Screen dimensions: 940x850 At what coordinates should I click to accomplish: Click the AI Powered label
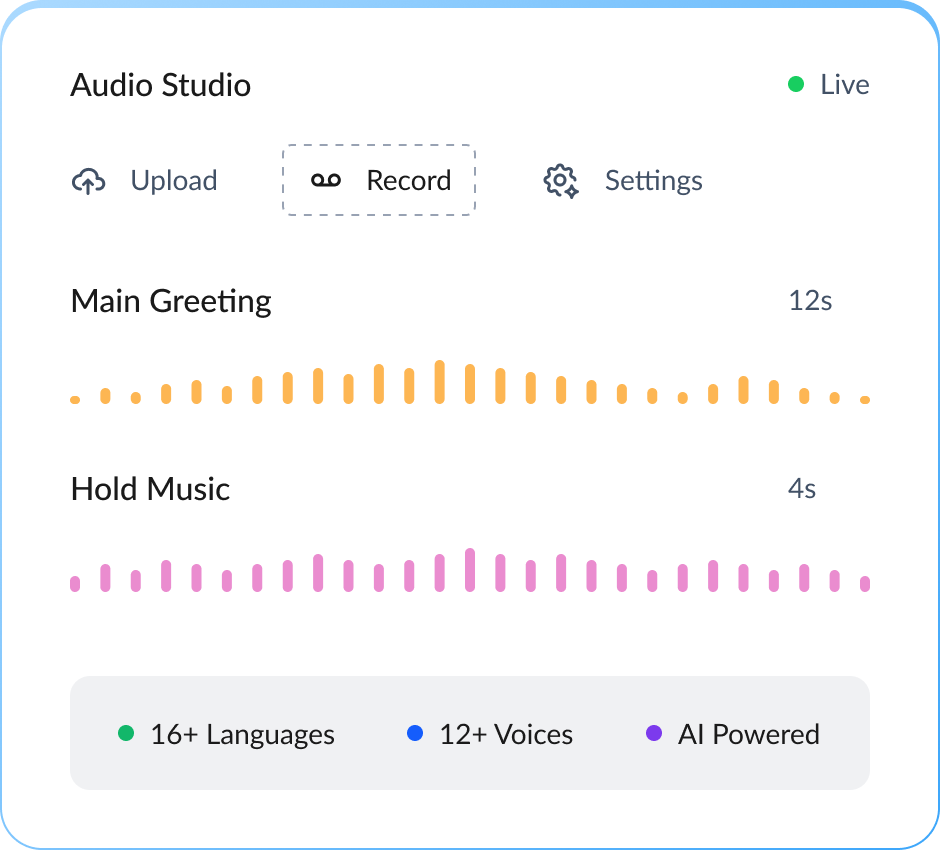click(x=748, y=735)
